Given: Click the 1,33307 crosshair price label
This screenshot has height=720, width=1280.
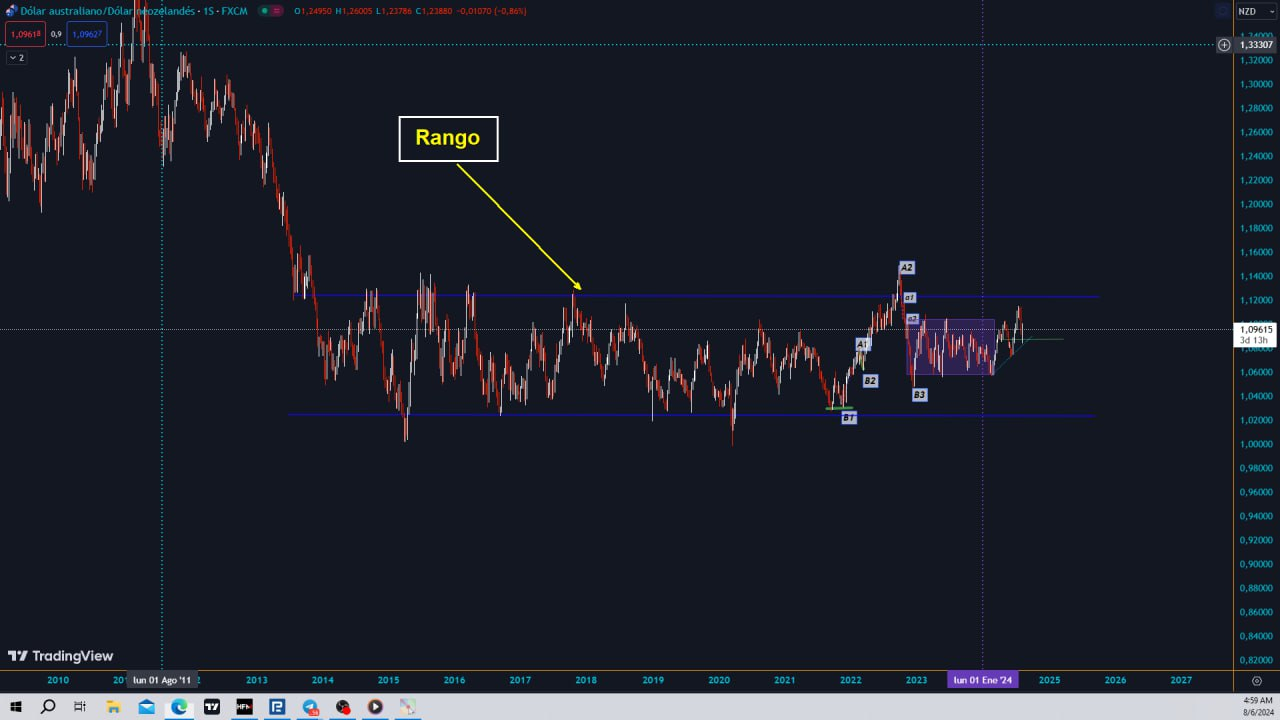Looking at the screenshot, I should click(1256, 45).
